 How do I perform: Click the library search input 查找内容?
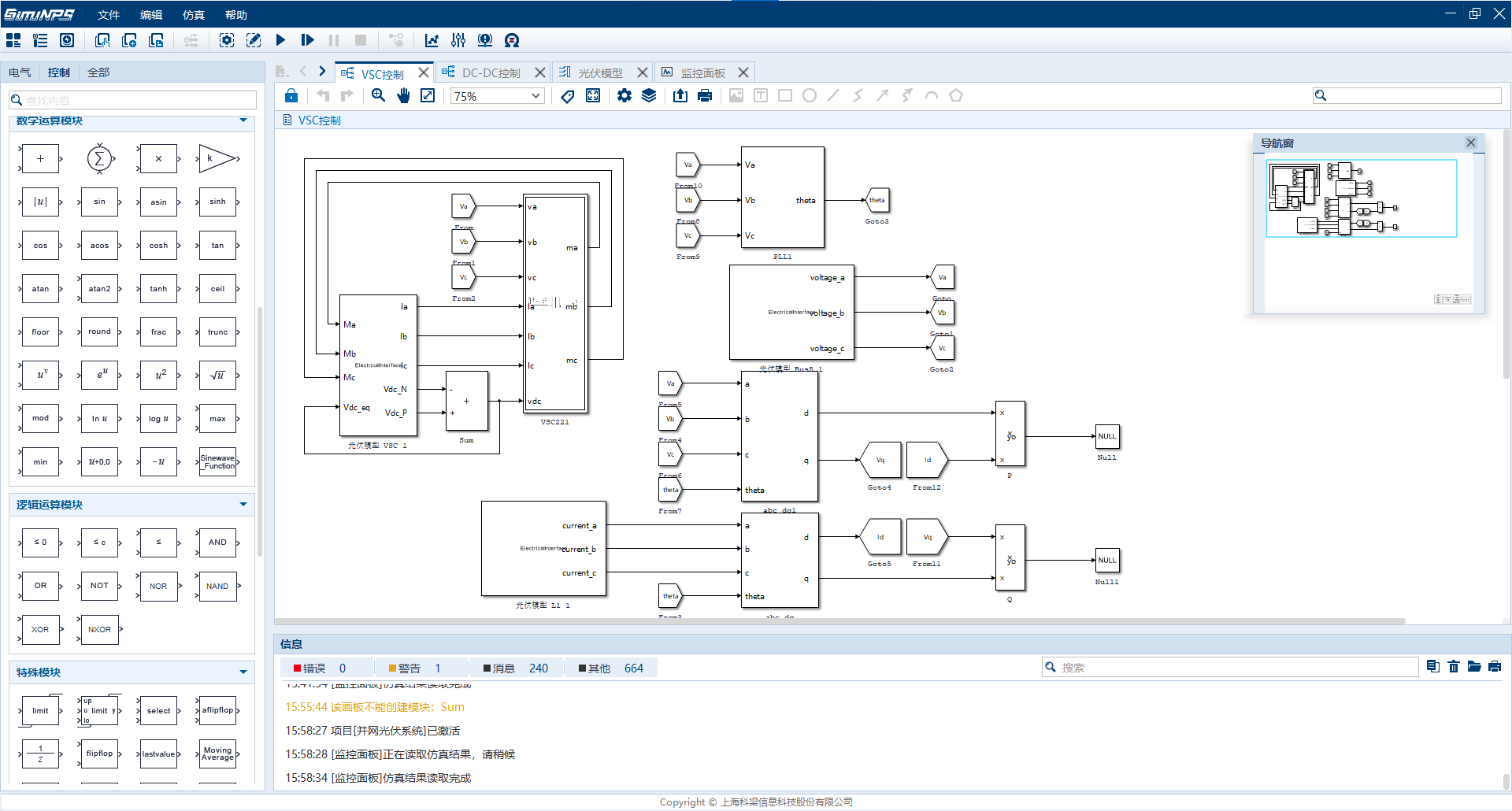click(x=133, y=100)
